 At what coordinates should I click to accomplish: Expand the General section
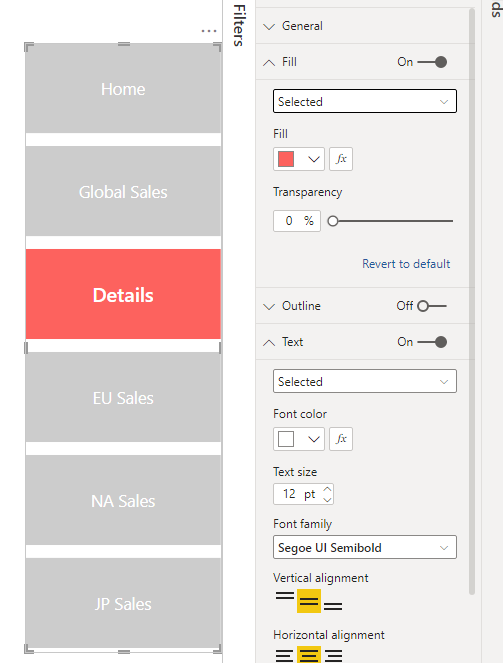[269, 26]
